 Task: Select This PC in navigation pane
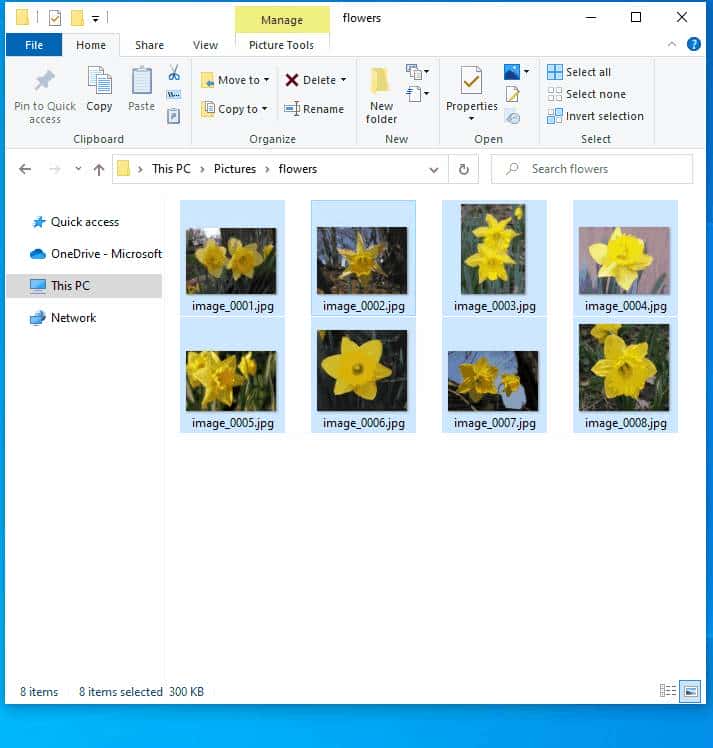[84, 286]
